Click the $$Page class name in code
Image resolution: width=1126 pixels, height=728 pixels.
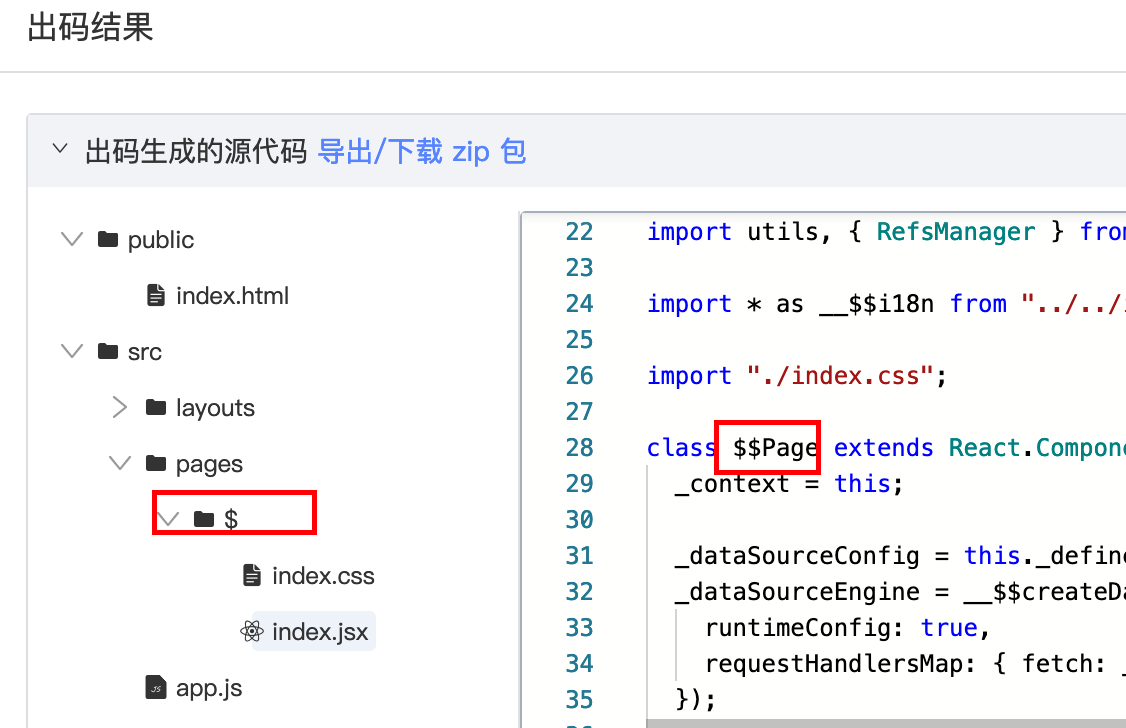775,448
